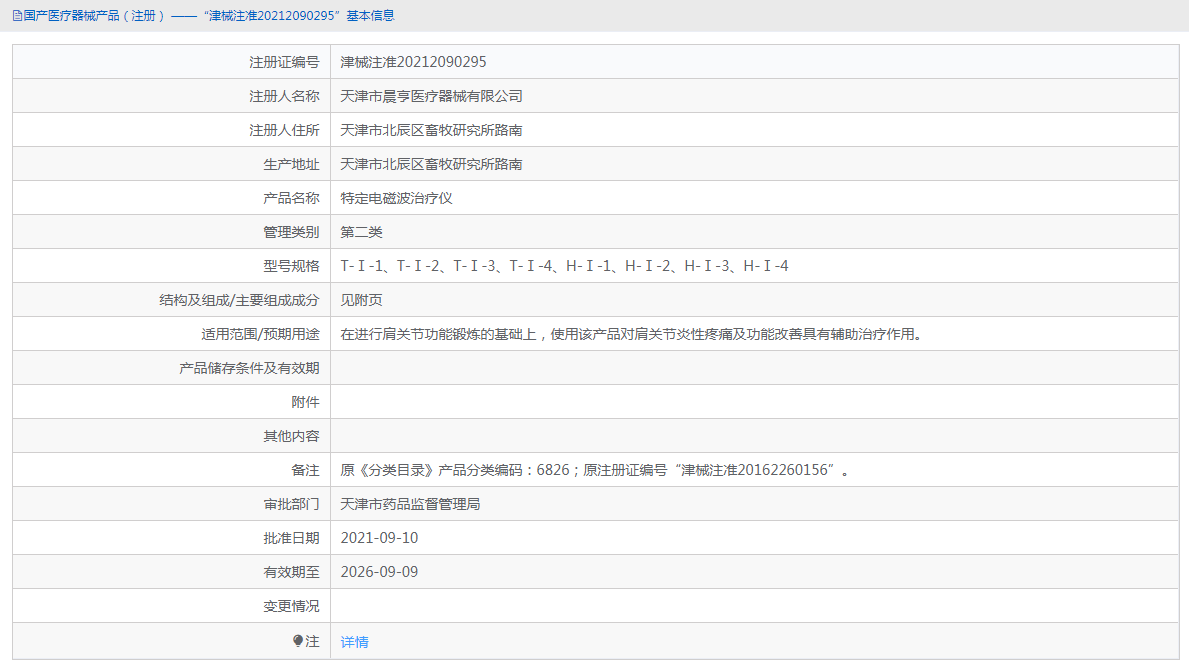This screenshot has width=1189, height=665.
Task: Click the 注册人住所 label
Action: point(284,130)
